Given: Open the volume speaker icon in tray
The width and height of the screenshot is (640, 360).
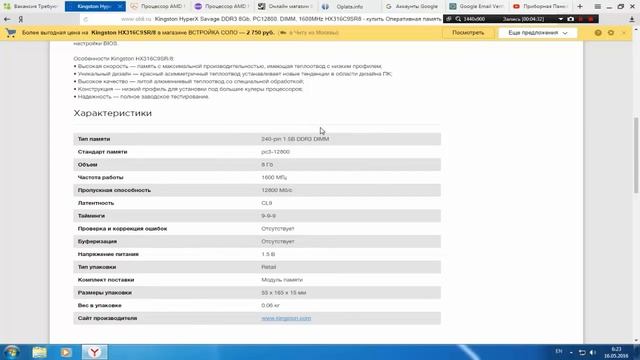Looking at the screenshot, I should [593, 352].
